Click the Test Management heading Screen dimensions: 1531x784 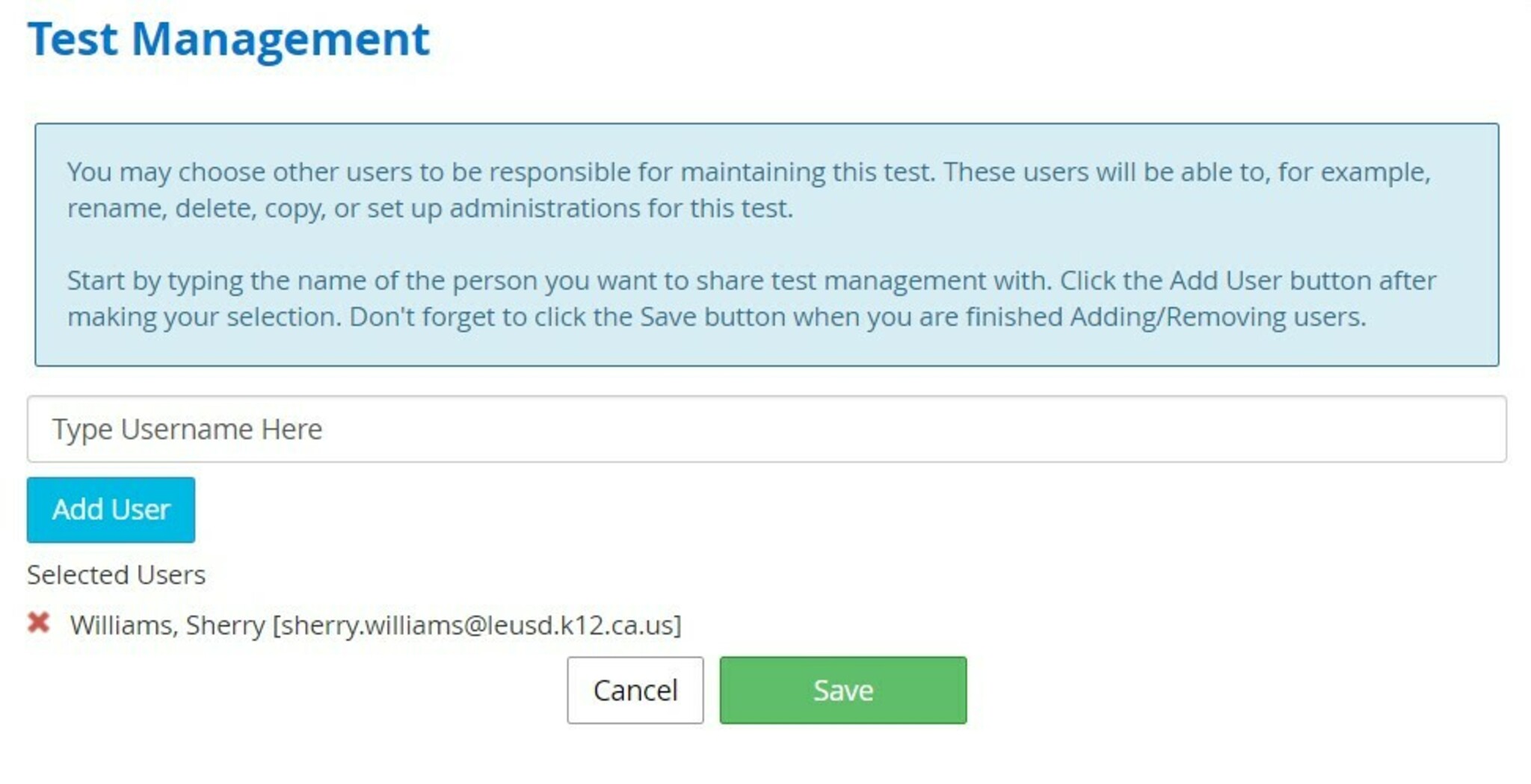click(x=229, y=39)
